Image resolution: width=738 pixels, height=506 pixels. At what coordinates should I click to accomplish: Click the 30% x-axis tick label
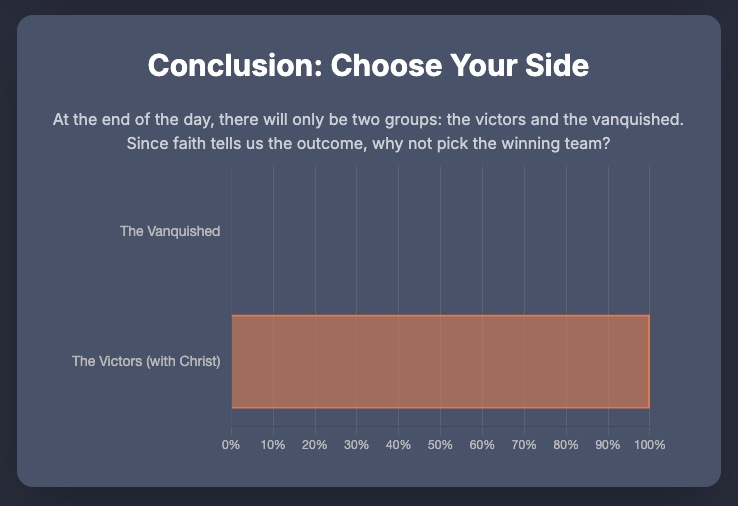(x=357, y=444)
